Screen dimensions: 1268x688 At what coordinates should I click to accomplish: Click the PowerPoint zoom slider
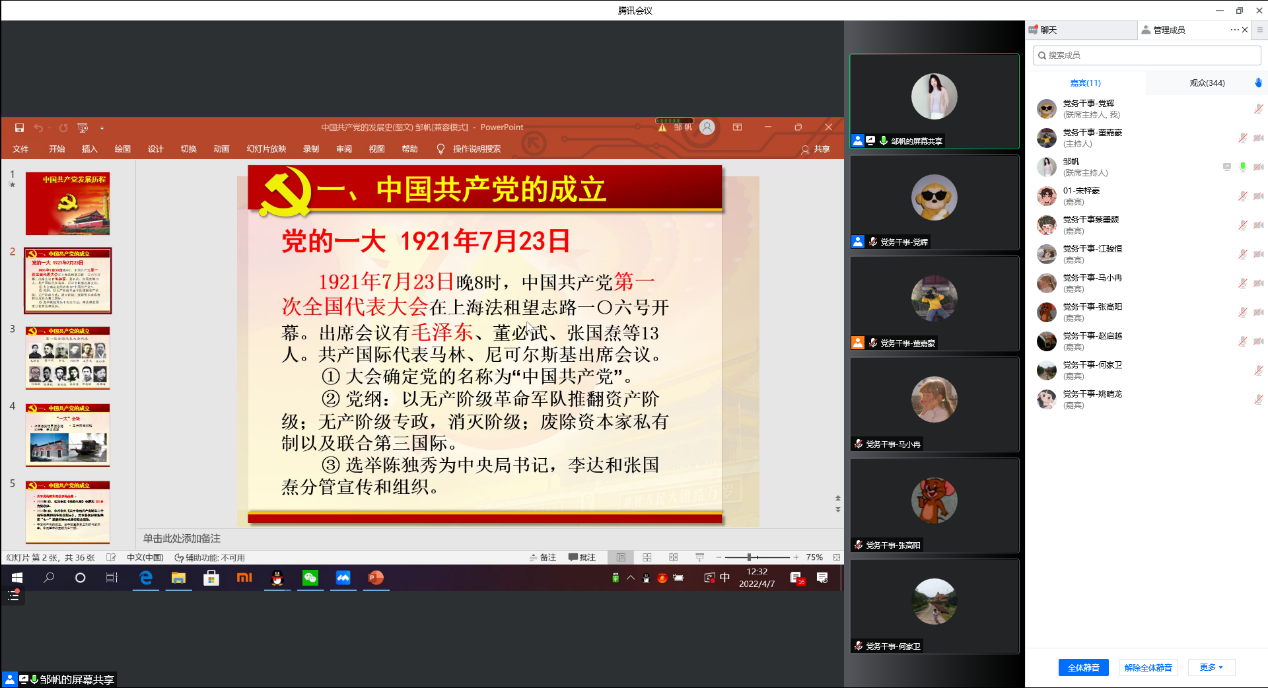[x=749, y=557]
